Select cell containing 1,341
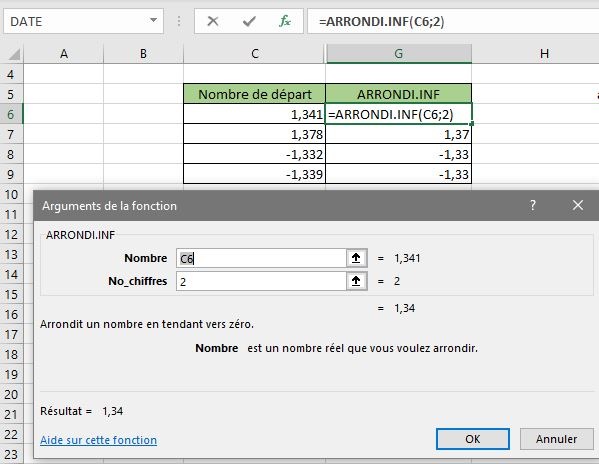 [x=254, y=114]
